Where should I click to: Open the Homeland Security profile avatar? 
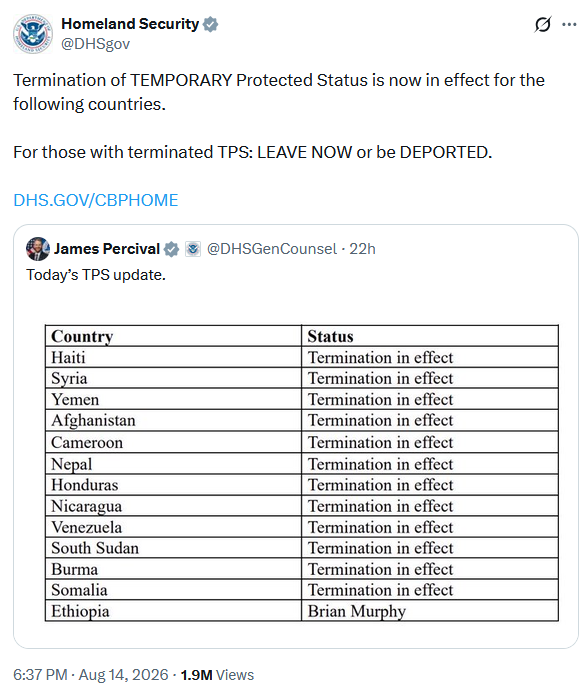[32, 34]
